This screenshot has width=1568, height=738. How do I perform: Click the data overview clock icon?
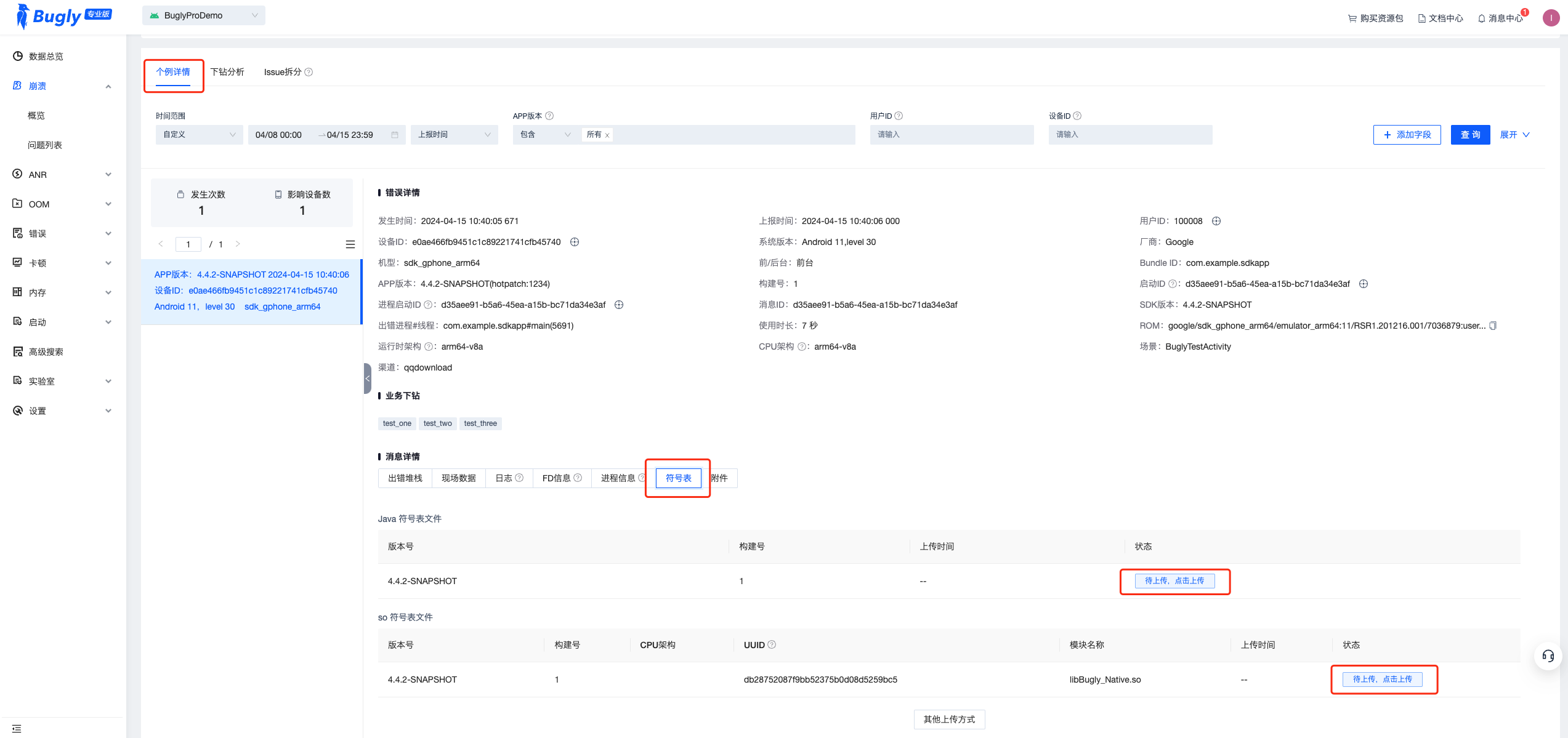coord(18,56)
